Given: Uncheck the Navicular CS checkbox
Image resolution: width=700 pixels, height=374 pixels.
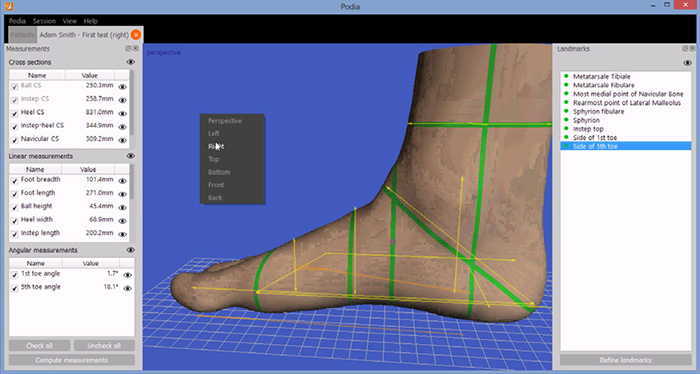Looking at the screenshot, I should coord(15,140).
